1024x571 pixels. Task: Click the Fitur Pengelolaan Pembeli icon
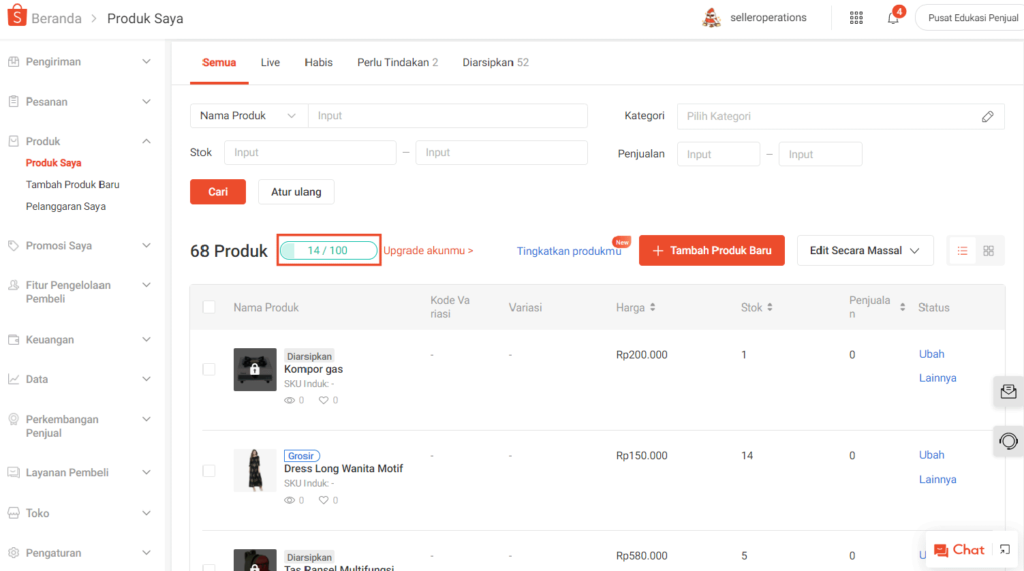point(13,286)
